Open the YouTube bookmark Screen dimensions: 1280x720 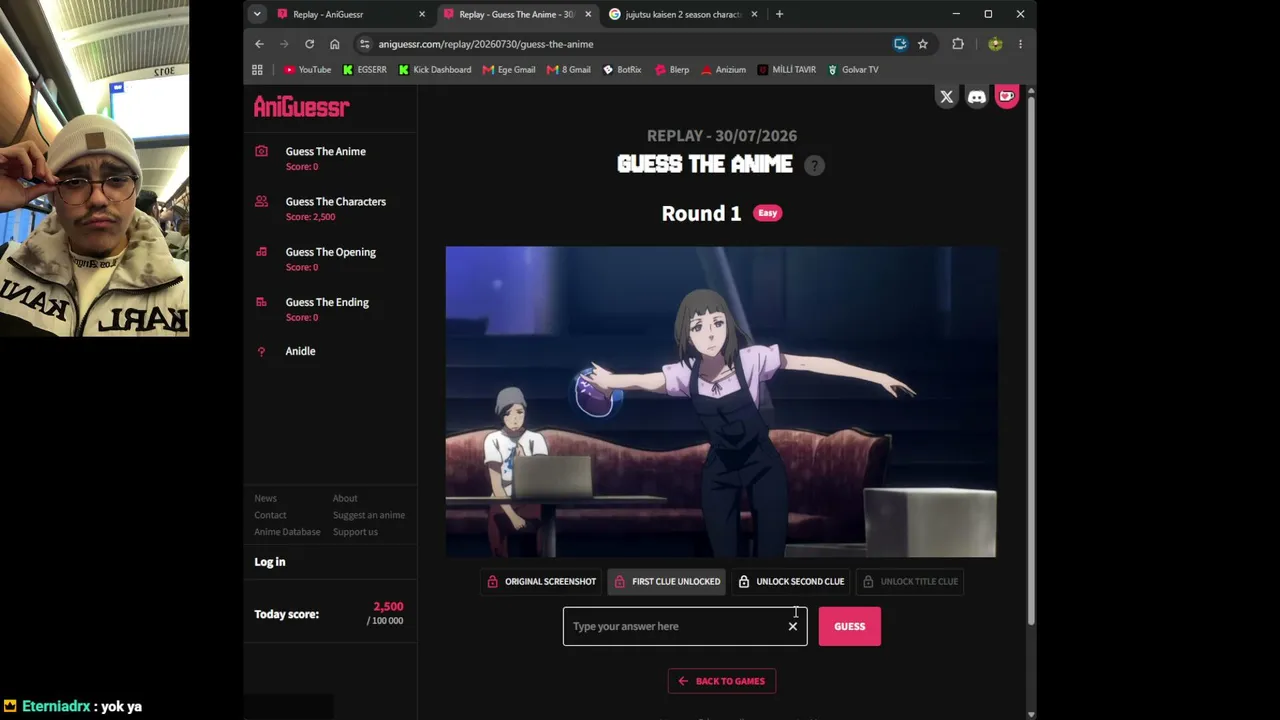pos(307,70)
